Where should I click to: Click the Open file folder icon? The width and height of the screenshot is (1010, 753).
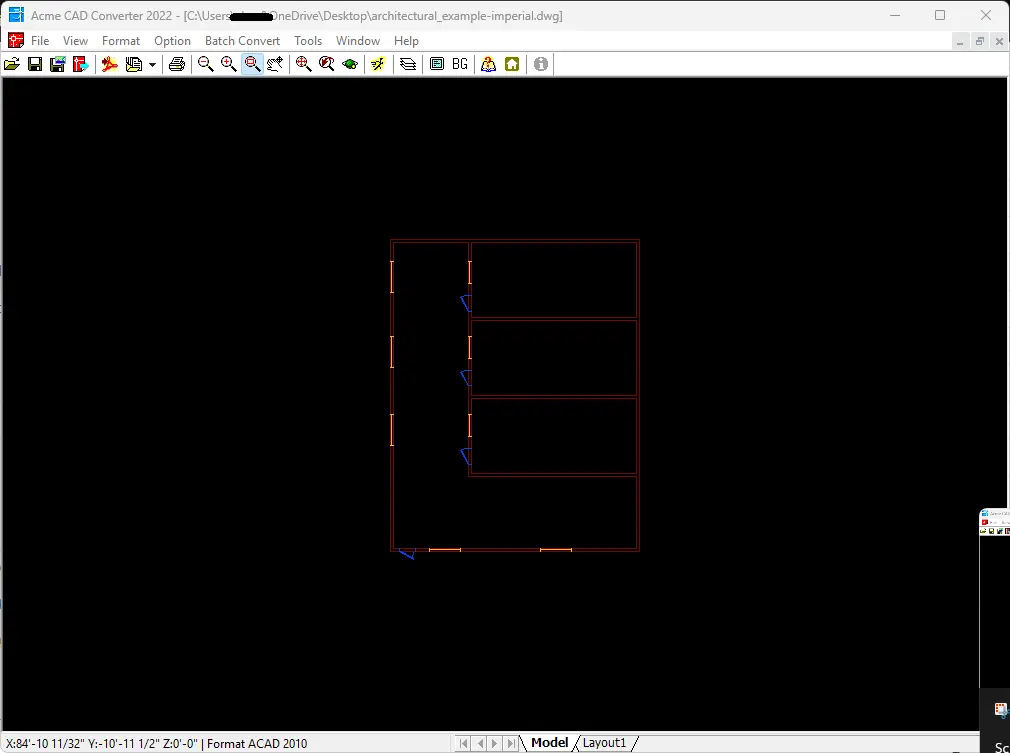pyautogui.click(x=12, y=64)
